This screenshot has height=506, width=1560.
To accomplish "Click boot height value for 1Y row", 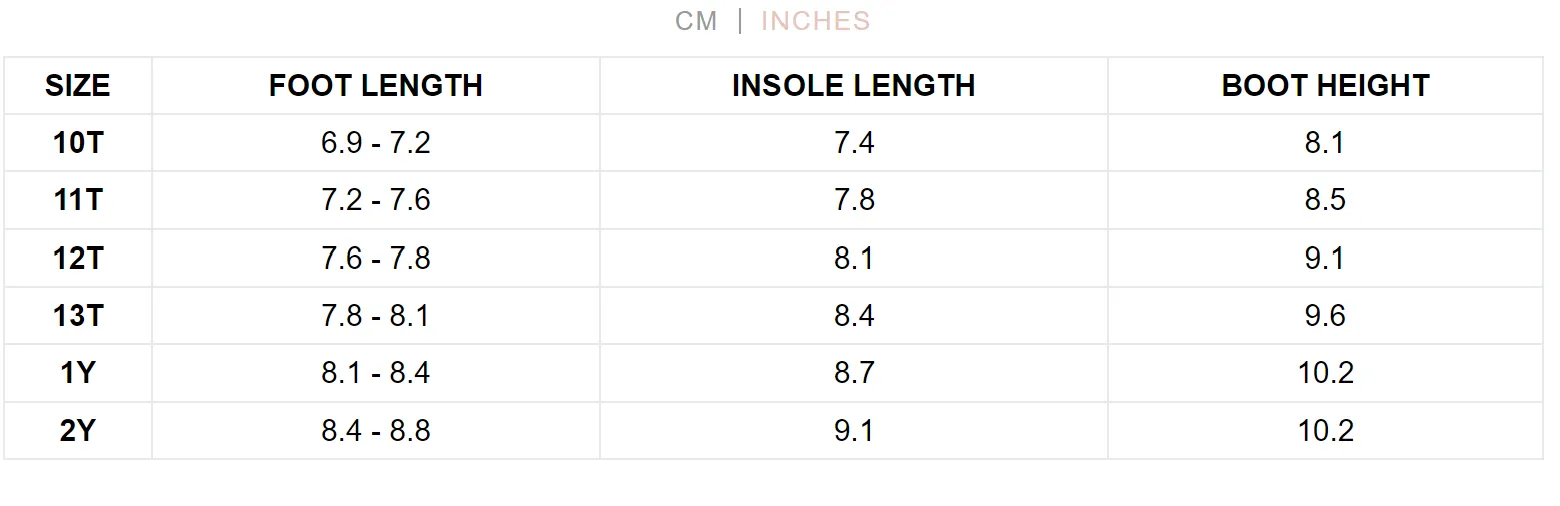I will click(x=1326, y=373).
